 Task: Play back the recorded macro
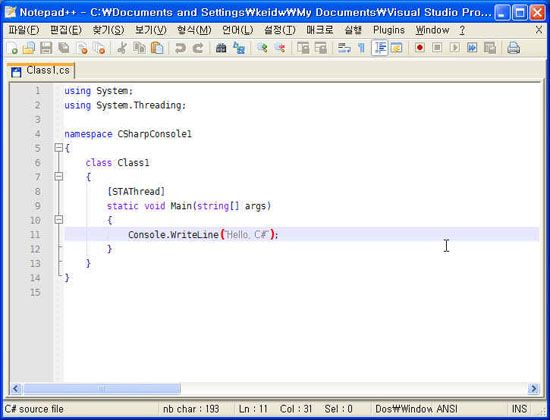coord(455,47)
